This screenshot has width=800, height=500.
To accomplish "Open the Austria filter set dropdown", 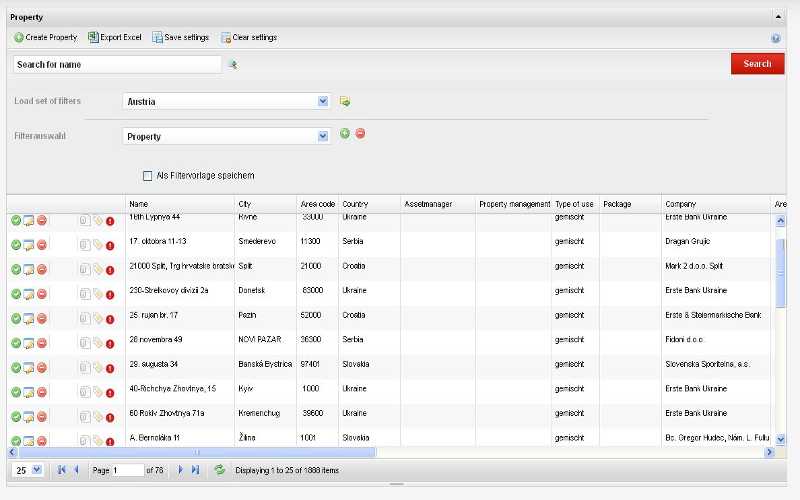I will 323,101.
